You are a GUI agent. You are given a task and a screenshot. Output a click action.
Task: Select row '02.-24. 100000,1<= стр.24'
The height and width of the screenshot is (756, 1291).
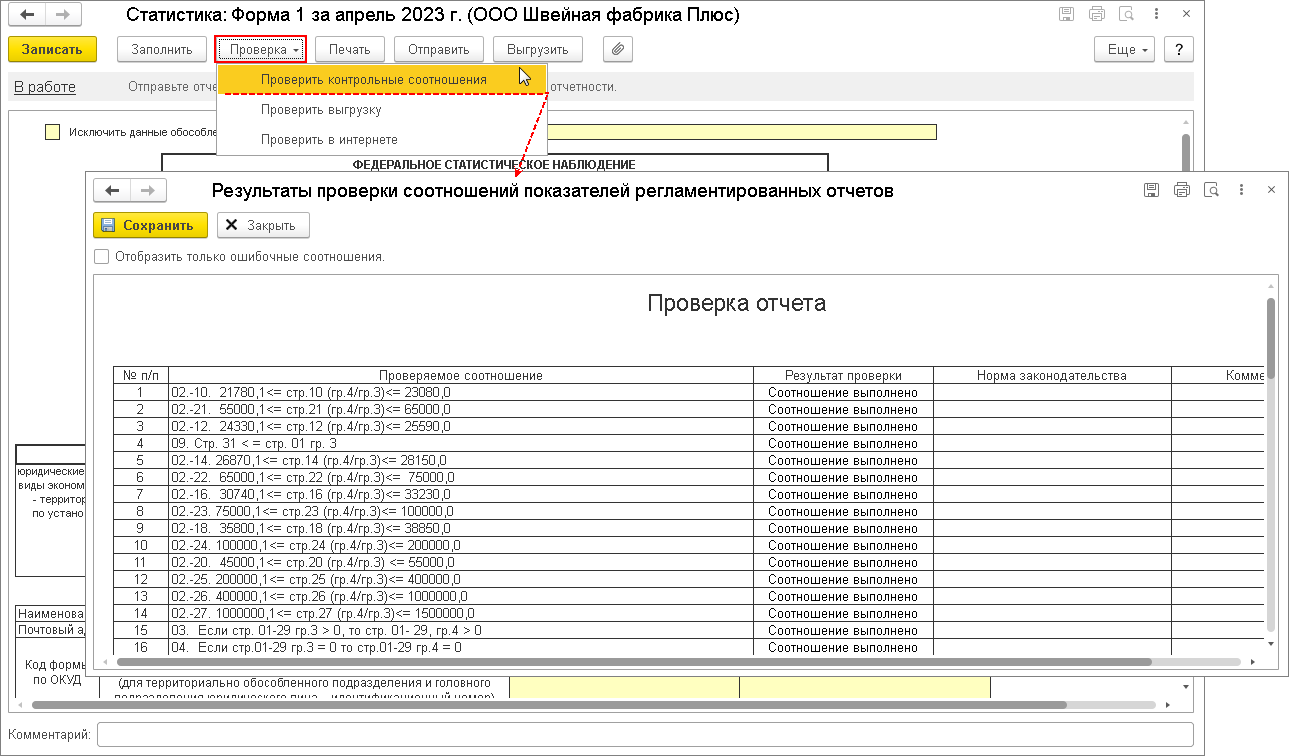[461, 545]
